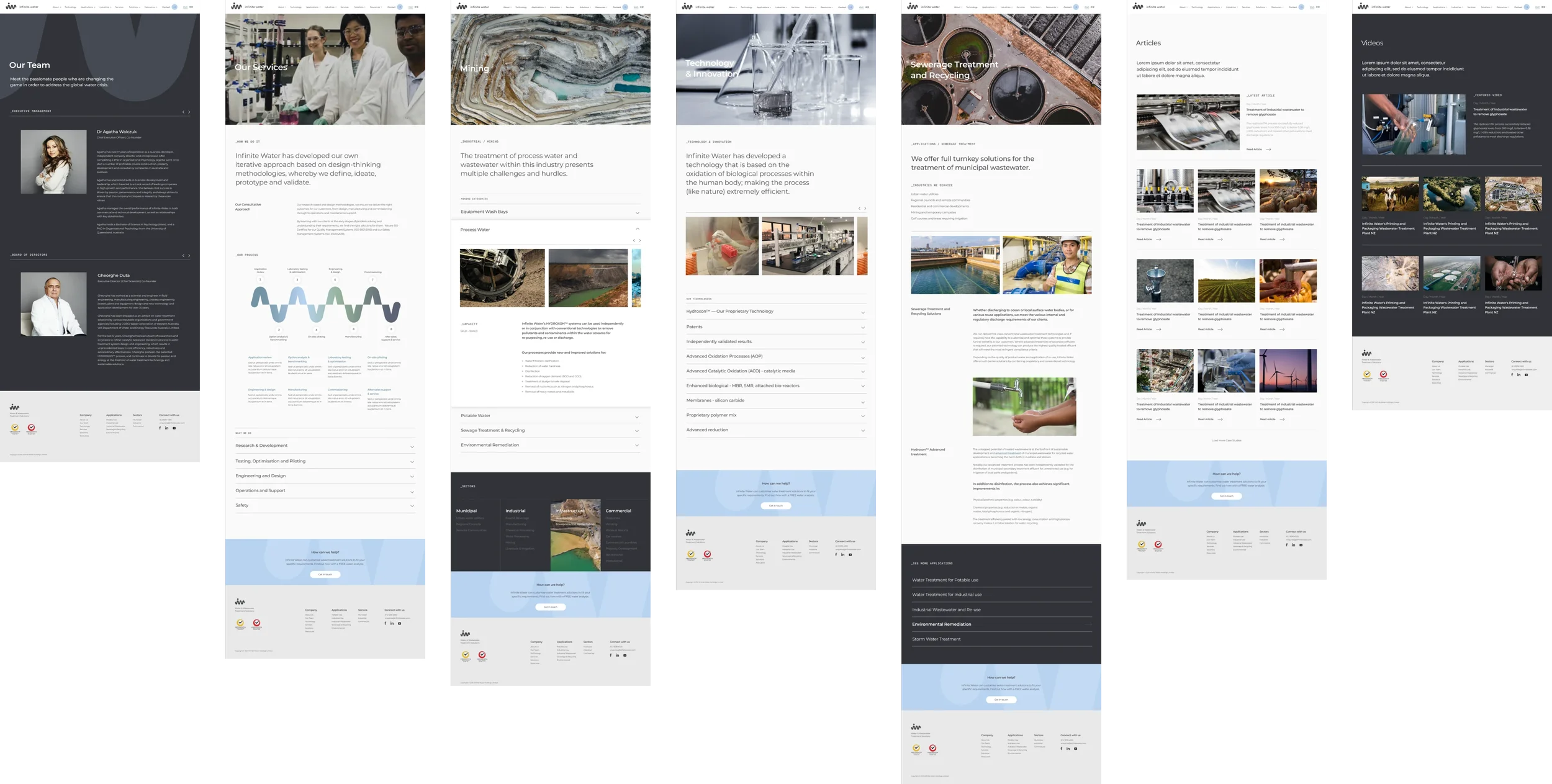1552x784 pixels.
Task: Next arrow in Executive Management carousel
Action: tap(189, 112)
